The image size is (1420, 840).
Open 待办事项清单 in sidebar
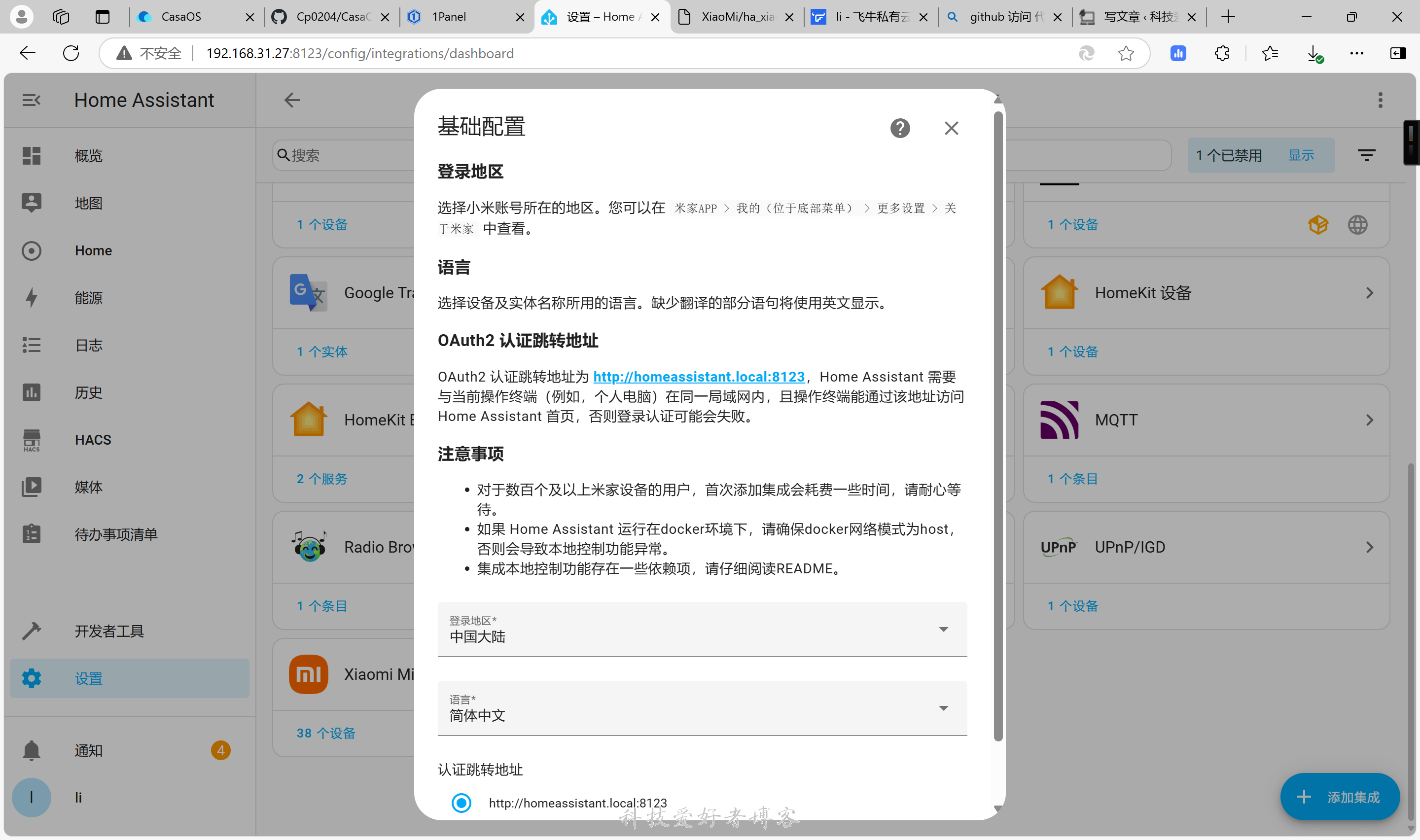coord(130,534)
